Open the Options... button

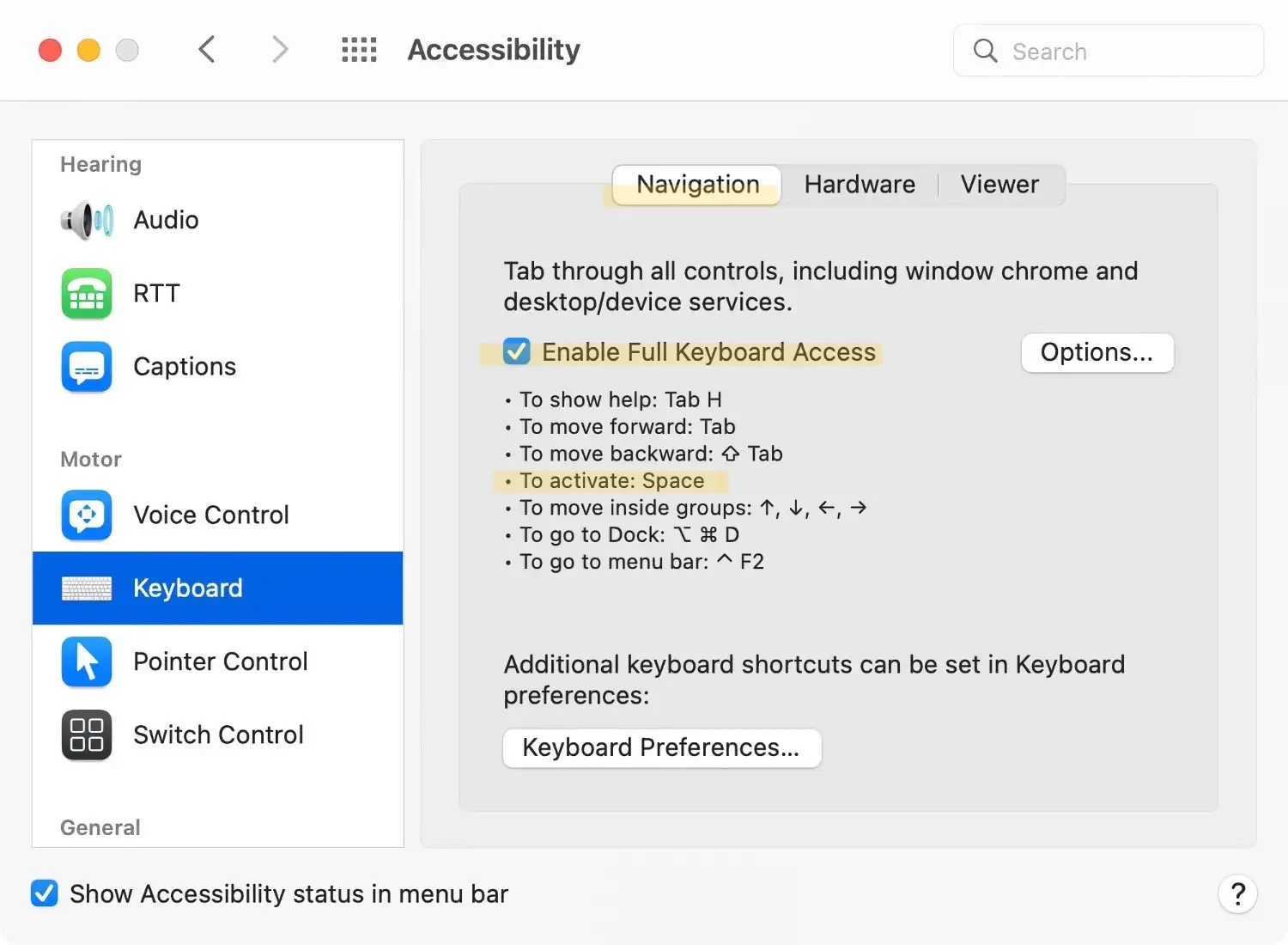[x=1097, y=352]
